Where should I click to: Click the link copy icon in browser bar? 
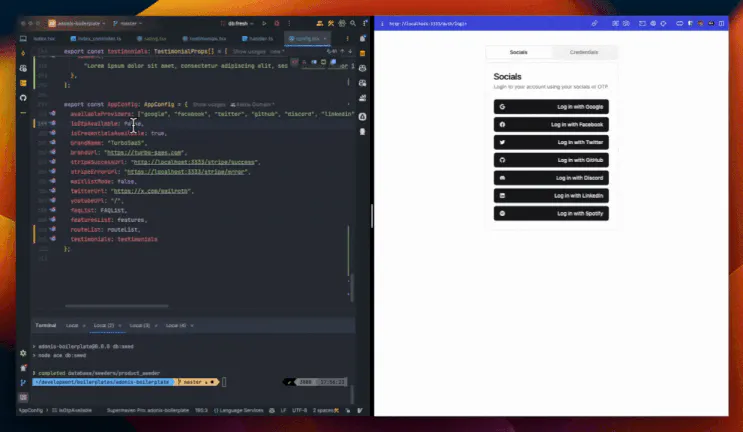pos(594,23)
